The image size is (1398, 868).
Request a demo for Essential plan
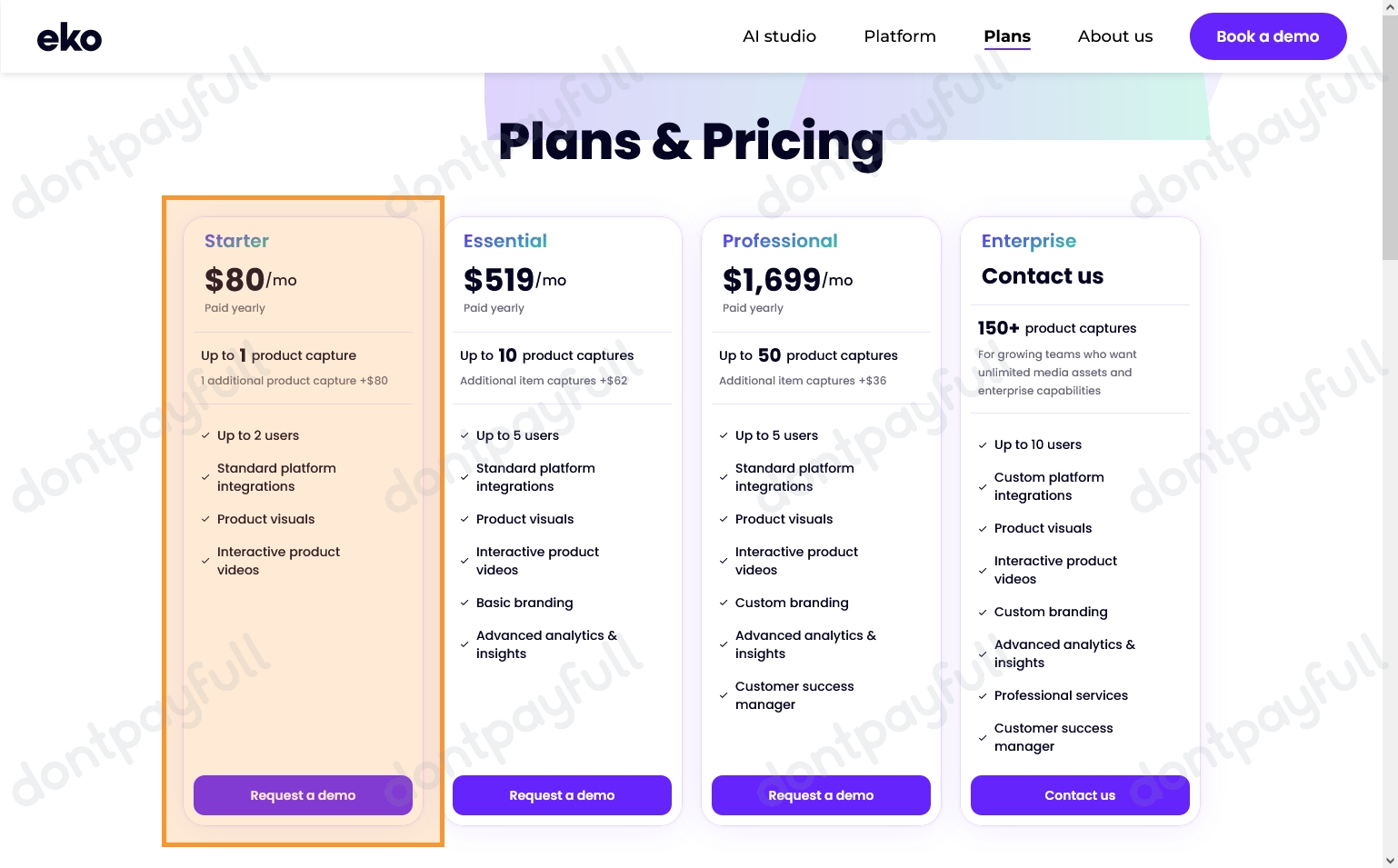pos(562,795)
